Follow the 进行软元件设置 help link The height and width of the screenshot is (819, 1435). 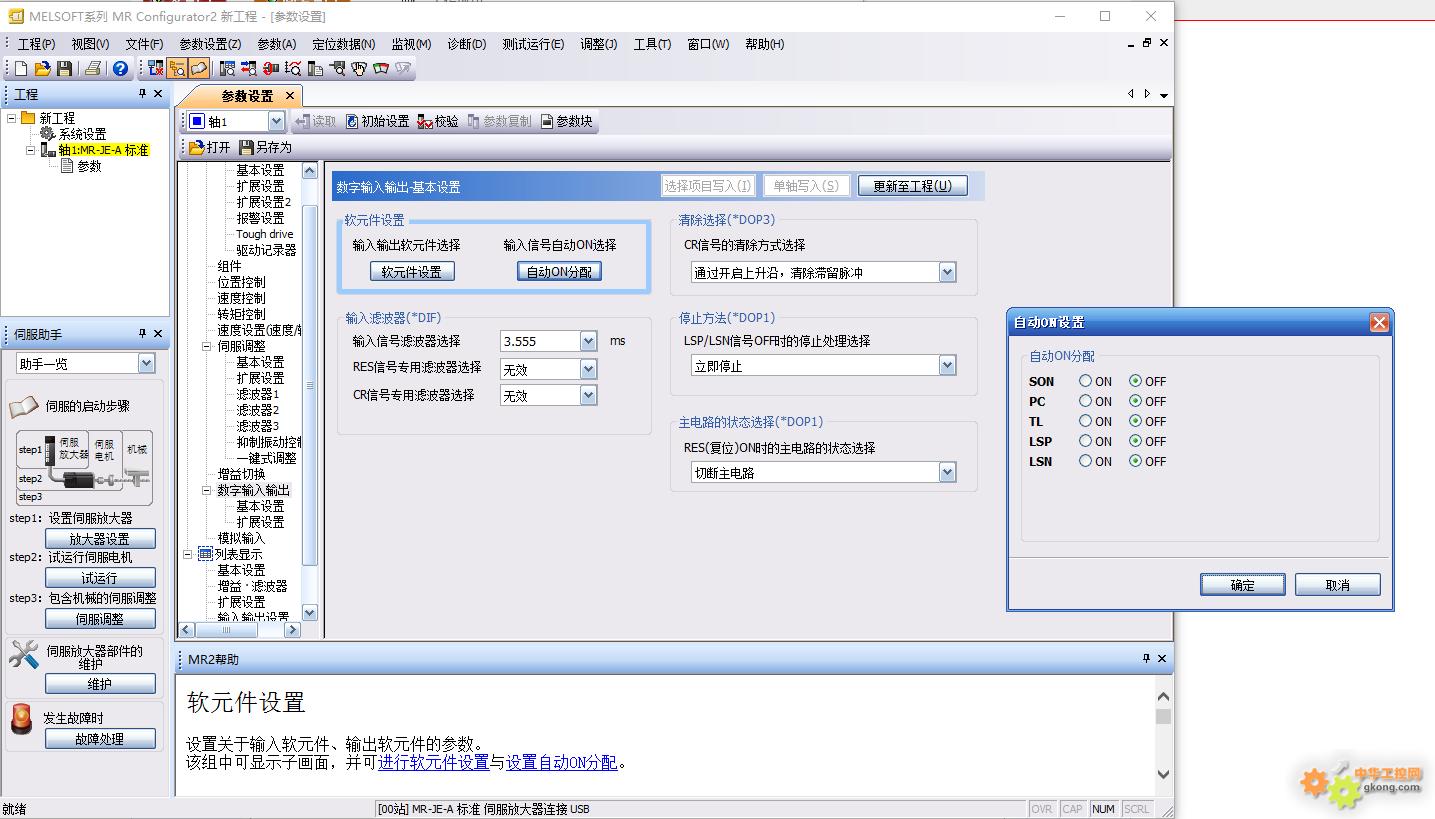point(433,762)
